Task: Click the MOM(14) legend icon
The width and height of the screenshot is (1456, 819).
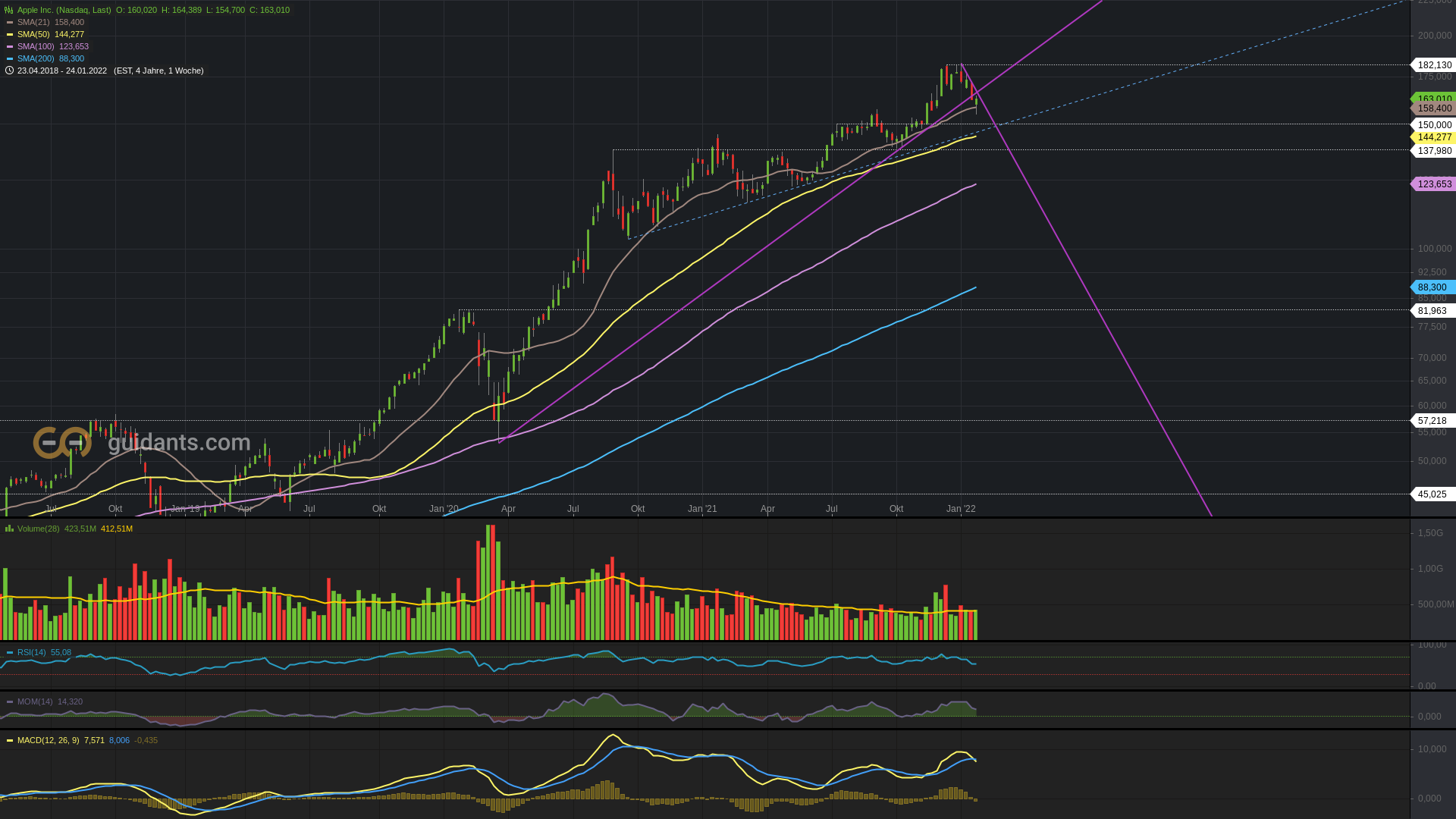Action: click(10, 701)
